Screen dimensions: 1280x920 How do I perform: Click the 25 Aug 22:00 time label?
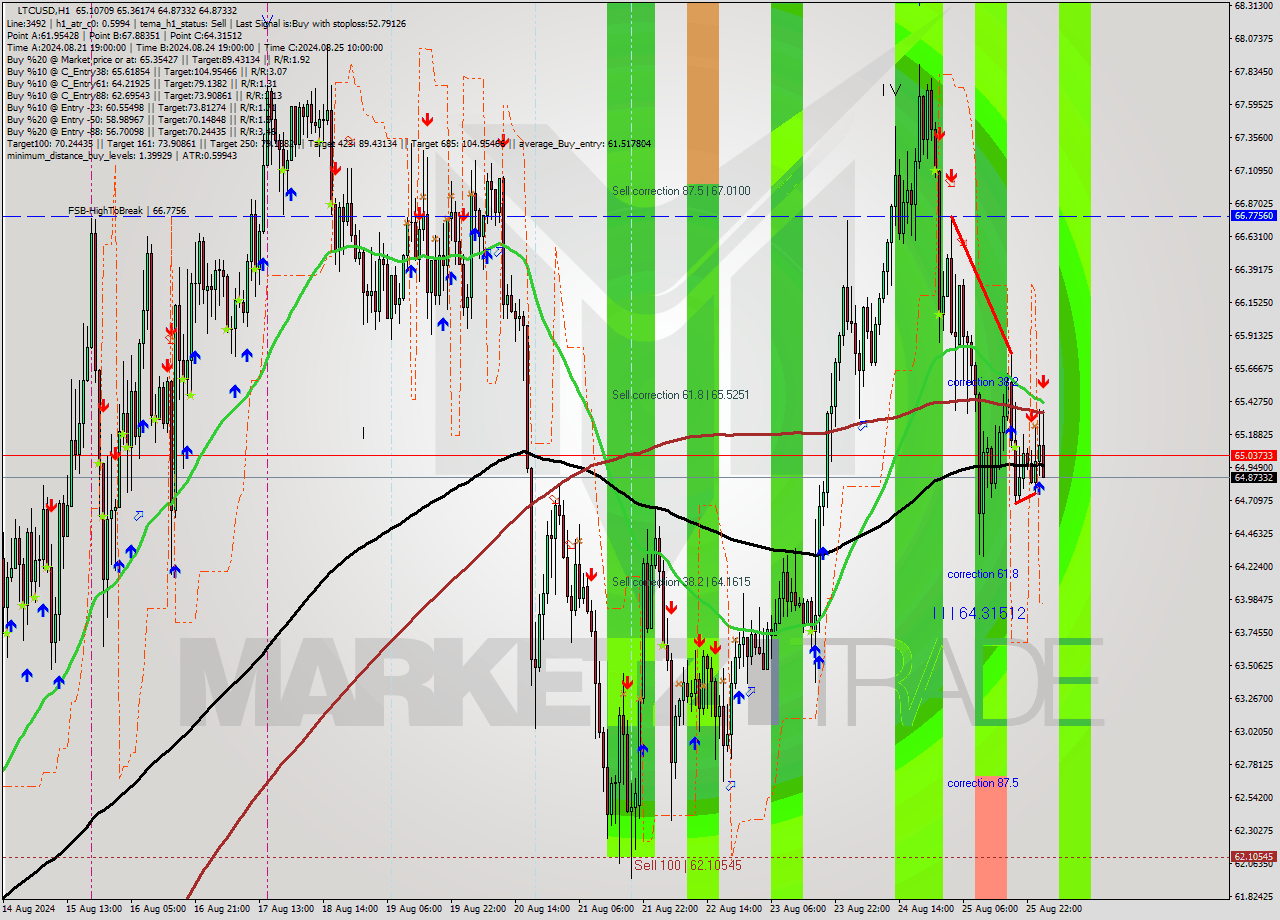(1055, 909)
